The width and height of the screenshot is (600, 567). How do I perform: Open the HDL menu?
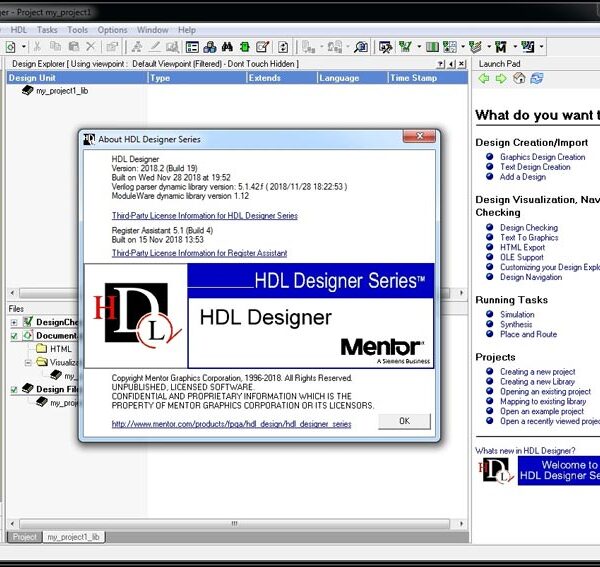[19, 30]
